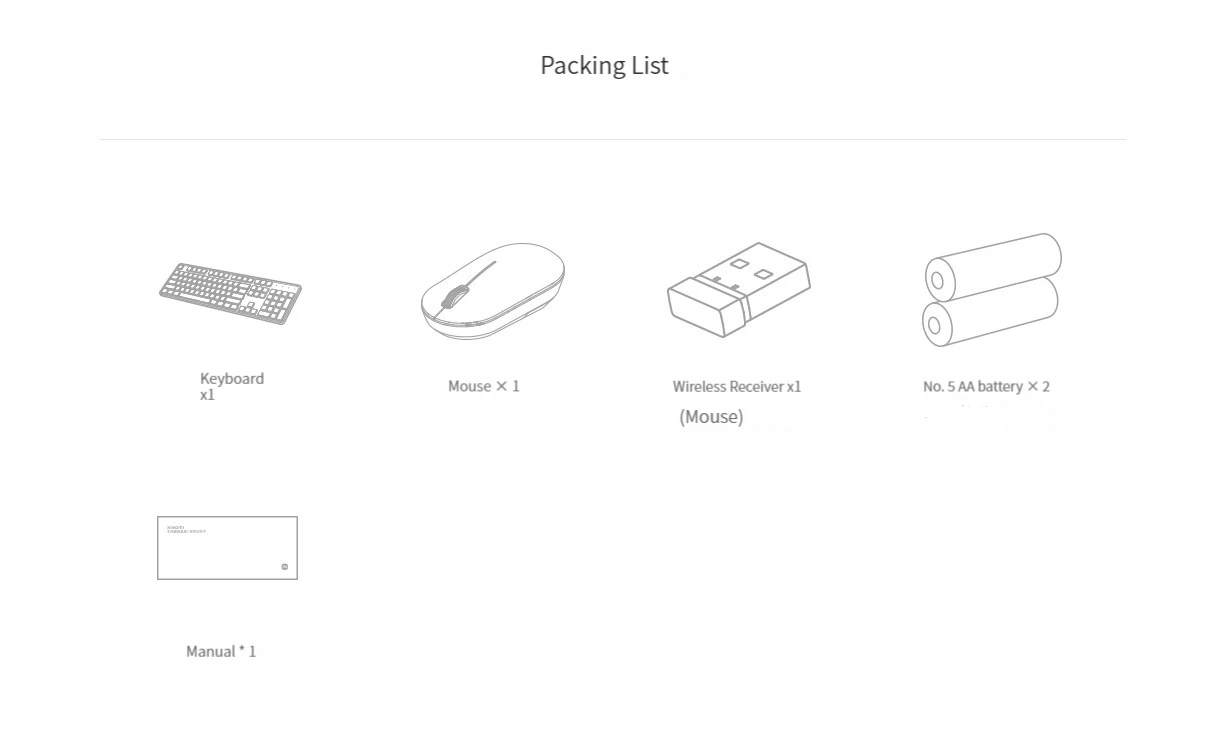The width and height of the screenshot is (1226, 750).
Task: Click the "Keyboard x1" label
Action: click(232, 386)
